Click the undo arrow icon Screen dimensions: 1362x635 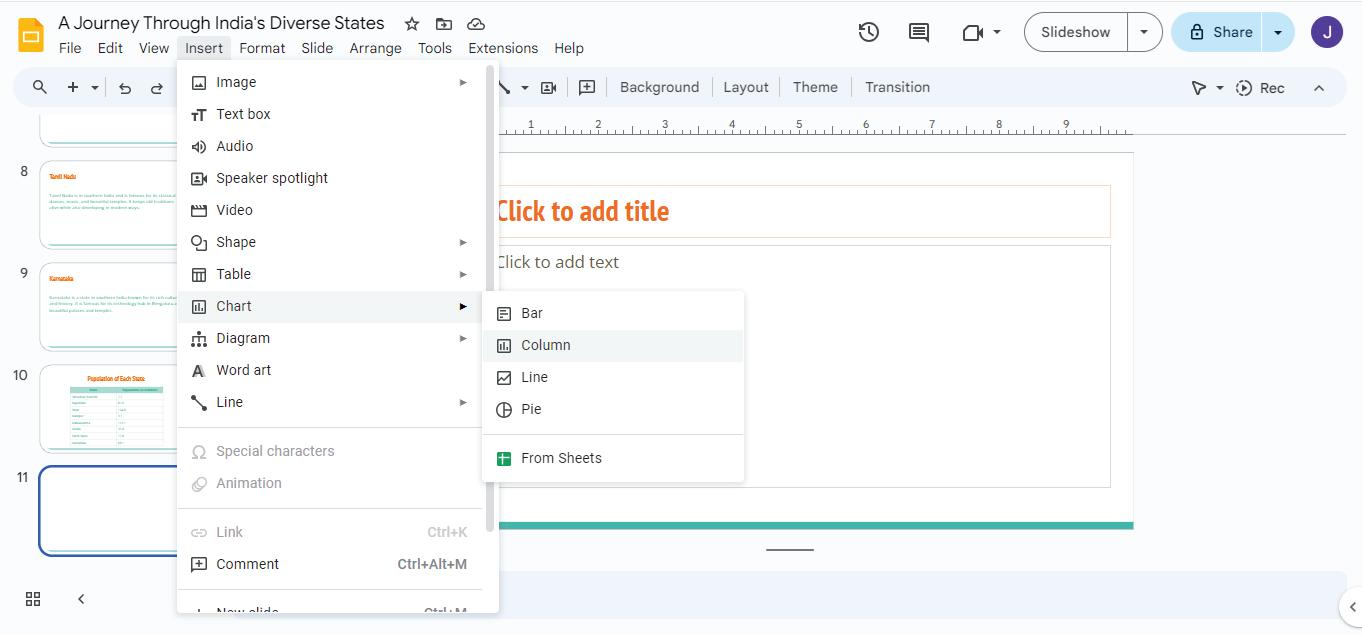125,88
